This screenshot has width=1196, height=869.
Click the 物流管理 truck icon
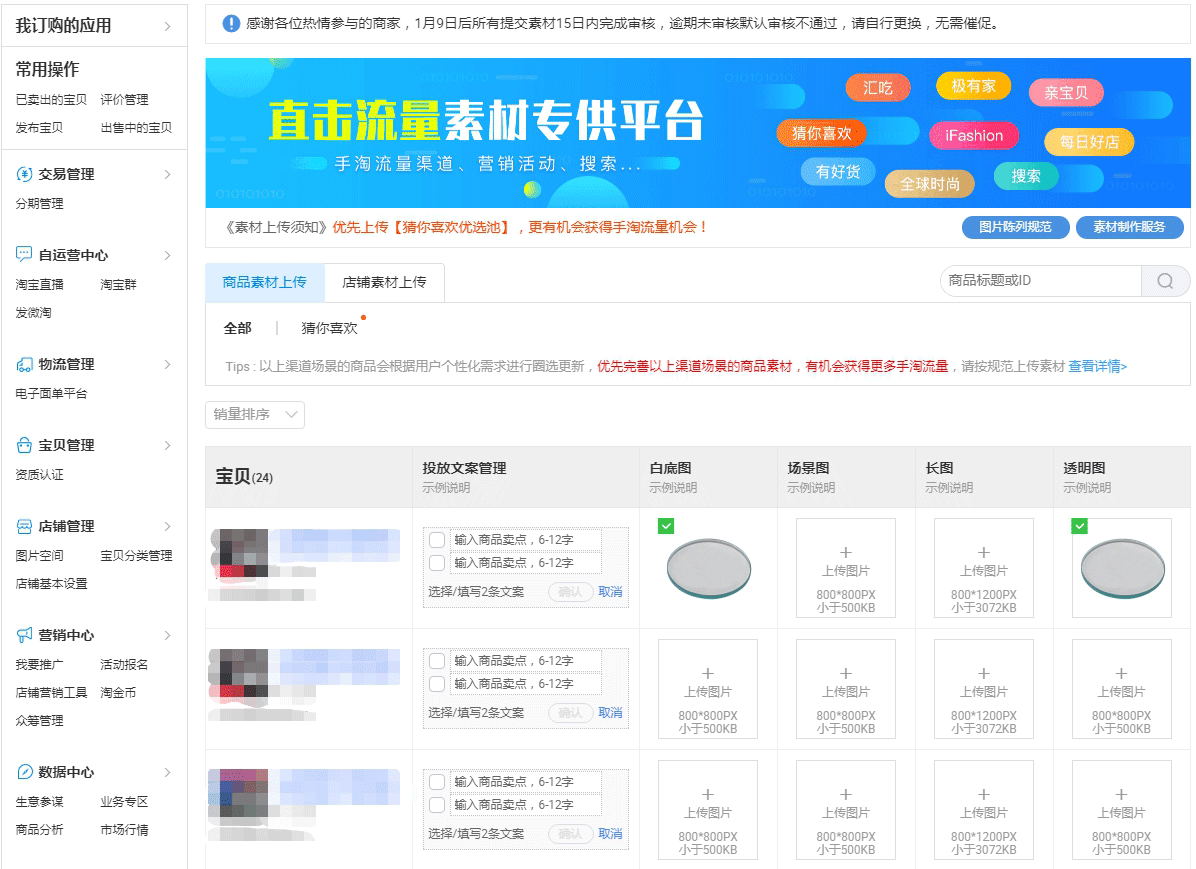(x=25, y=364)
